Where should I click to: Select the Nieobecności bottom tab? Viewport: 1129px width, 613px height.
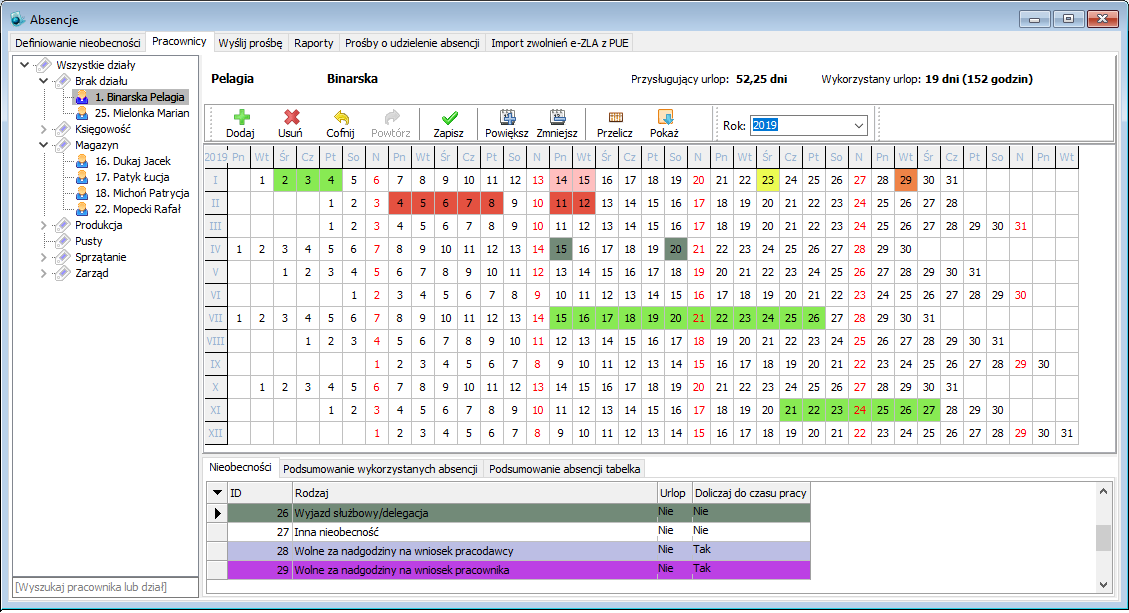pyautogui.click(x=240, y=467)
